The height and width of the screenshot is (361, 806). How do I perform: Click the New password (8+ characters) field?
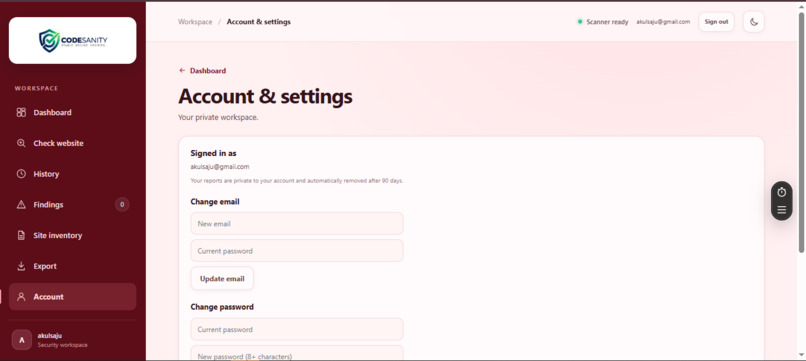(297, 354)
